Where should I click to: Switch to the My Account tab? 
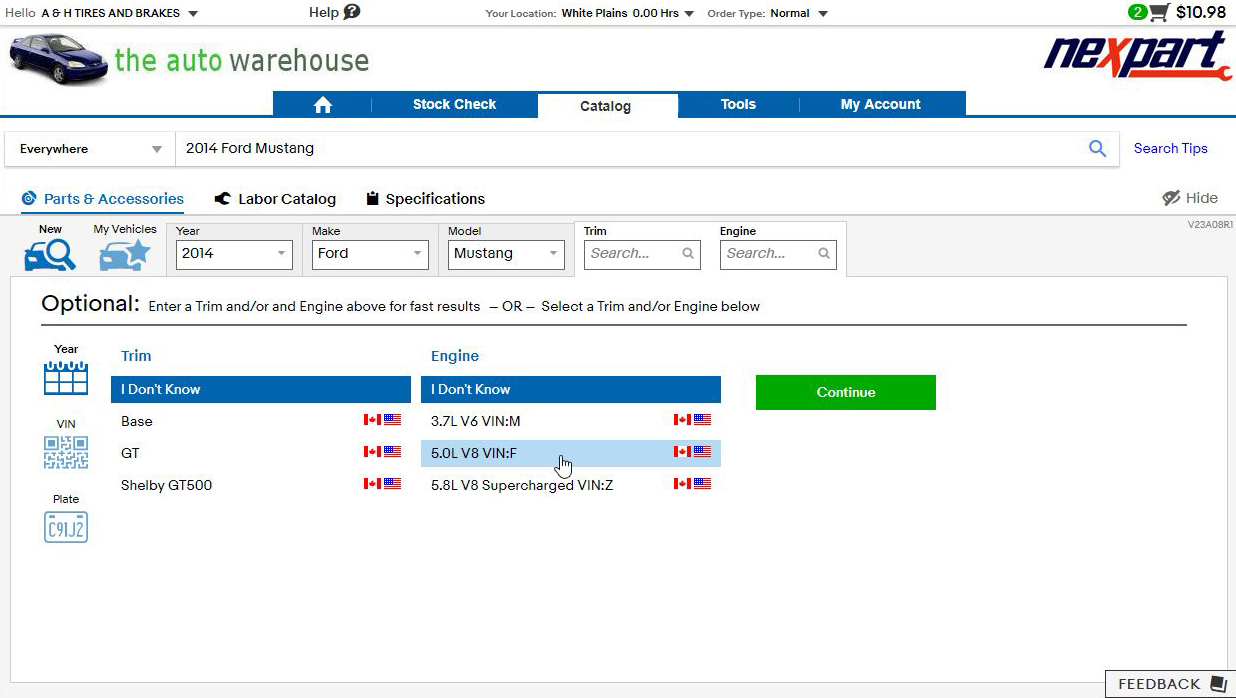coord(881,104)
